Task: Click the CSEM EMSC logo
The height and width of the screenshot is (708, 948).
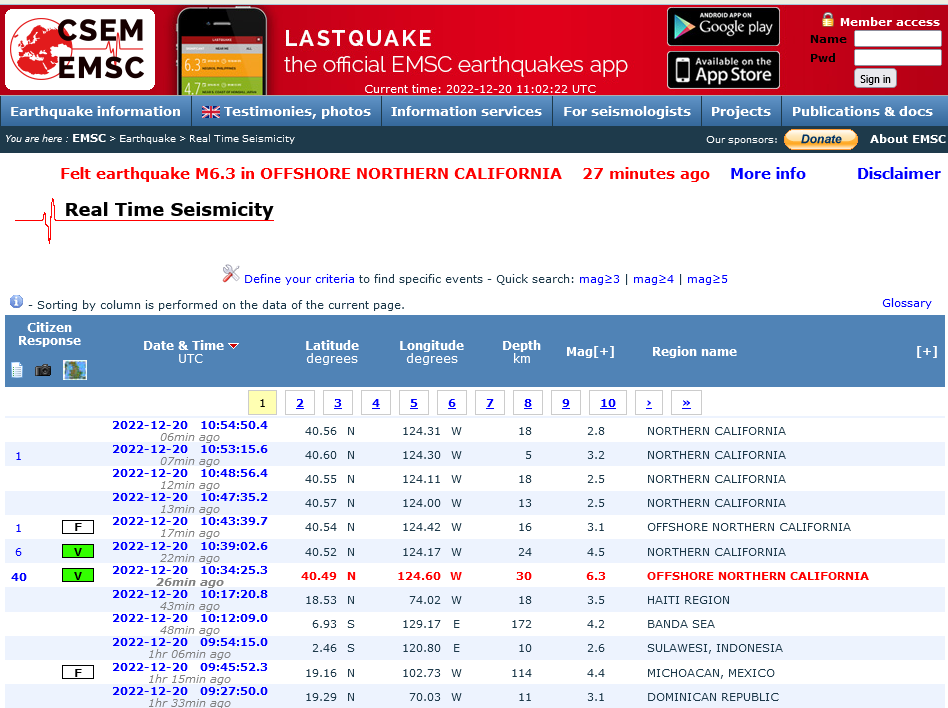Action: pyautogui.click(x=80, y=49)
